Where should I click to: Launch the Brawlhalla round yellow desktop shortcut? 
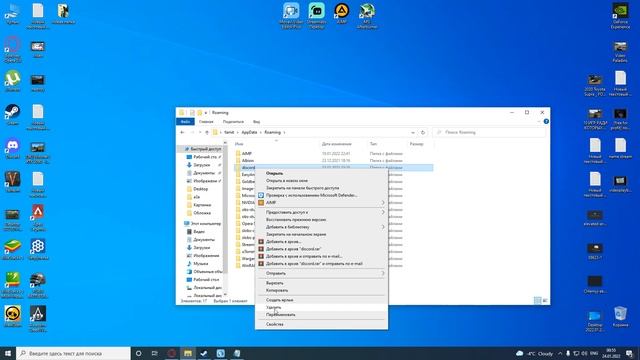pos(12,317)
